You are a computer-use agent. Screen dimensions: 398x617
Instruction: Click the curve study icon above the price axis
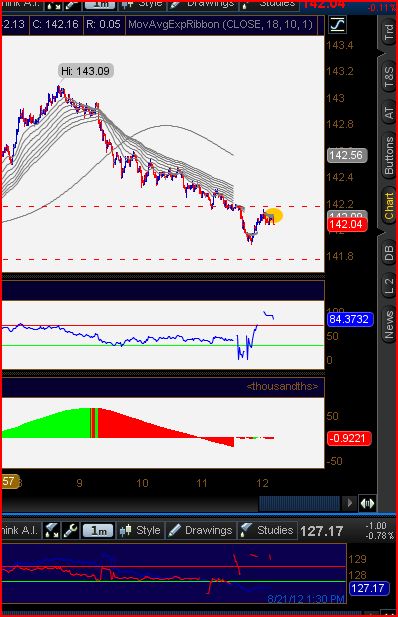(x=337, y=25)
